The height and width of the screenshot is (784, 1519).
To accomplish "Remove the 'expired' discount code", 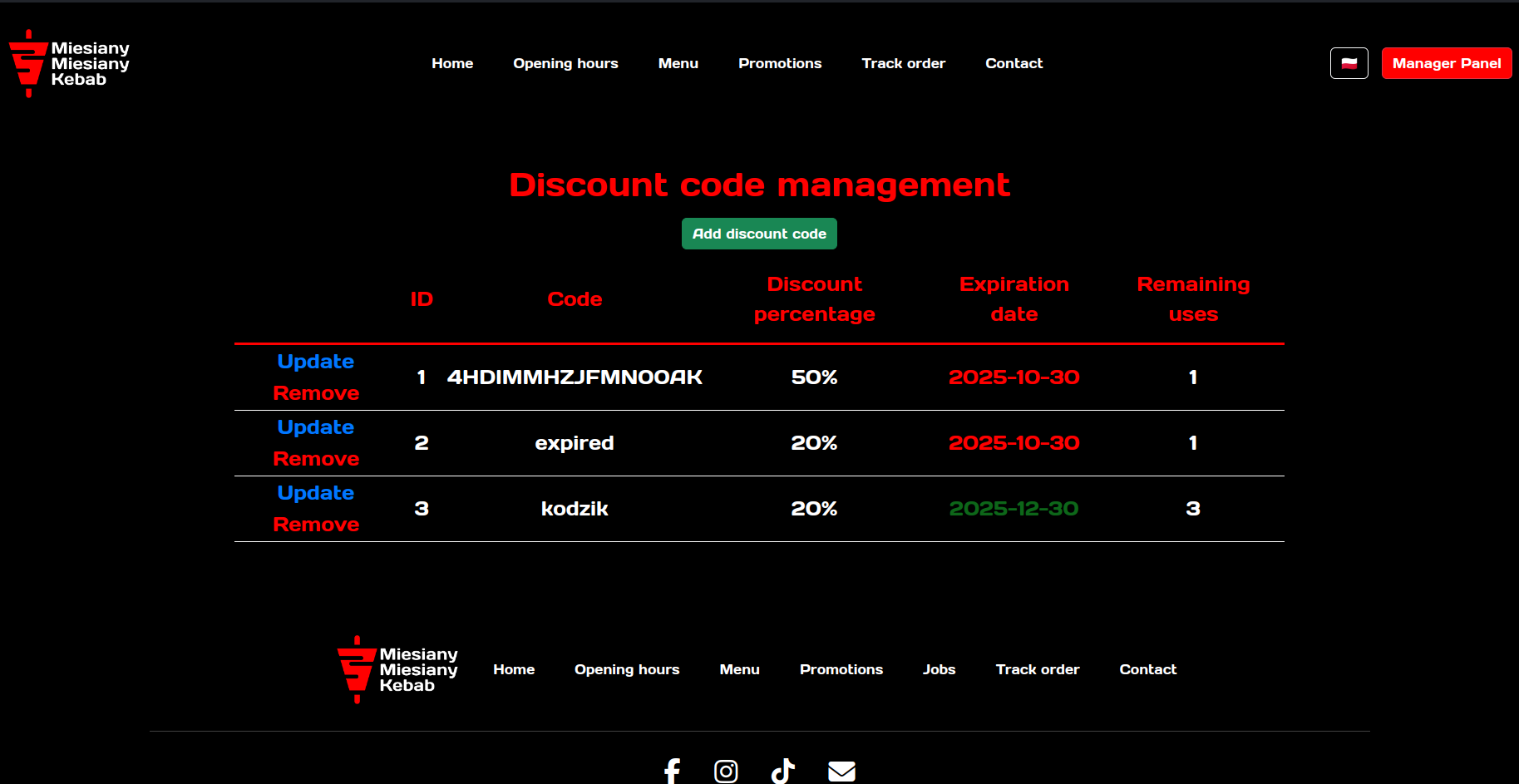I will click(x=316, y=459).
